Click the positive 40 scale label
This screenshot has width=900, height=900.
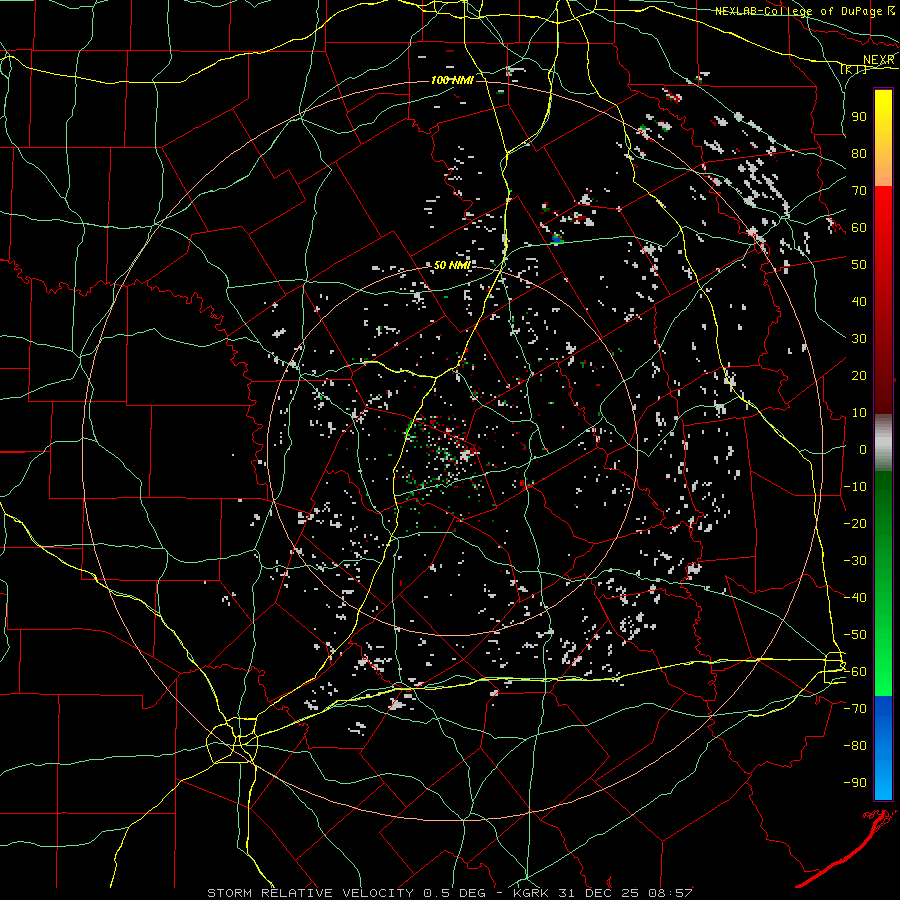(x=859, y=301)
